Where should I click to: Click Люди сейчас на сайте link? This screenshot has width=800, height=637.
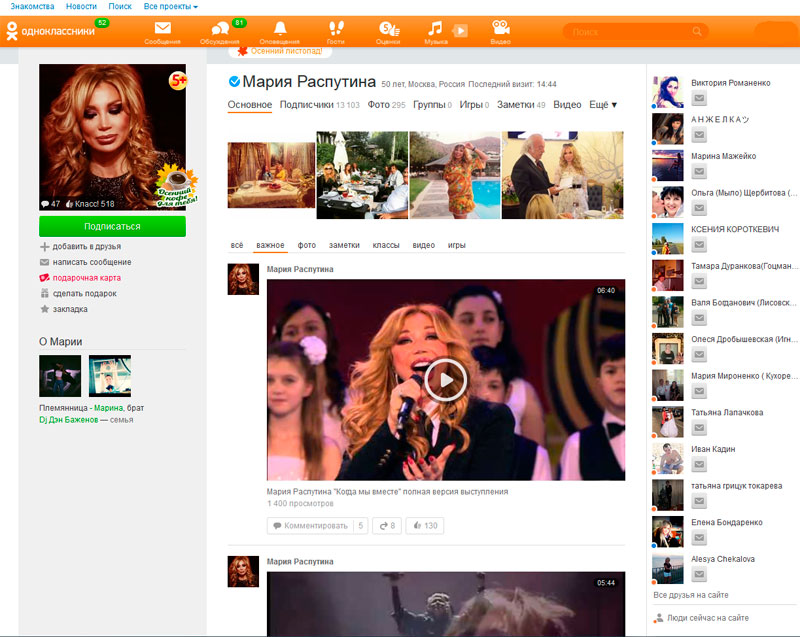[702, 618]
